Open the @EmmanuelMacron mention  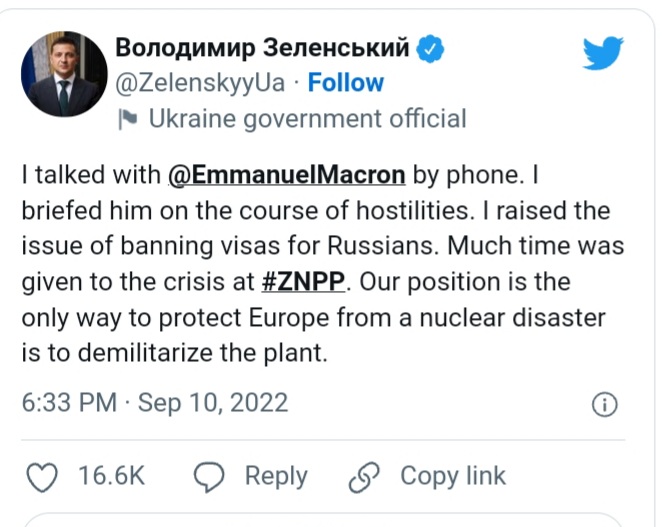[x=286, y=175]
